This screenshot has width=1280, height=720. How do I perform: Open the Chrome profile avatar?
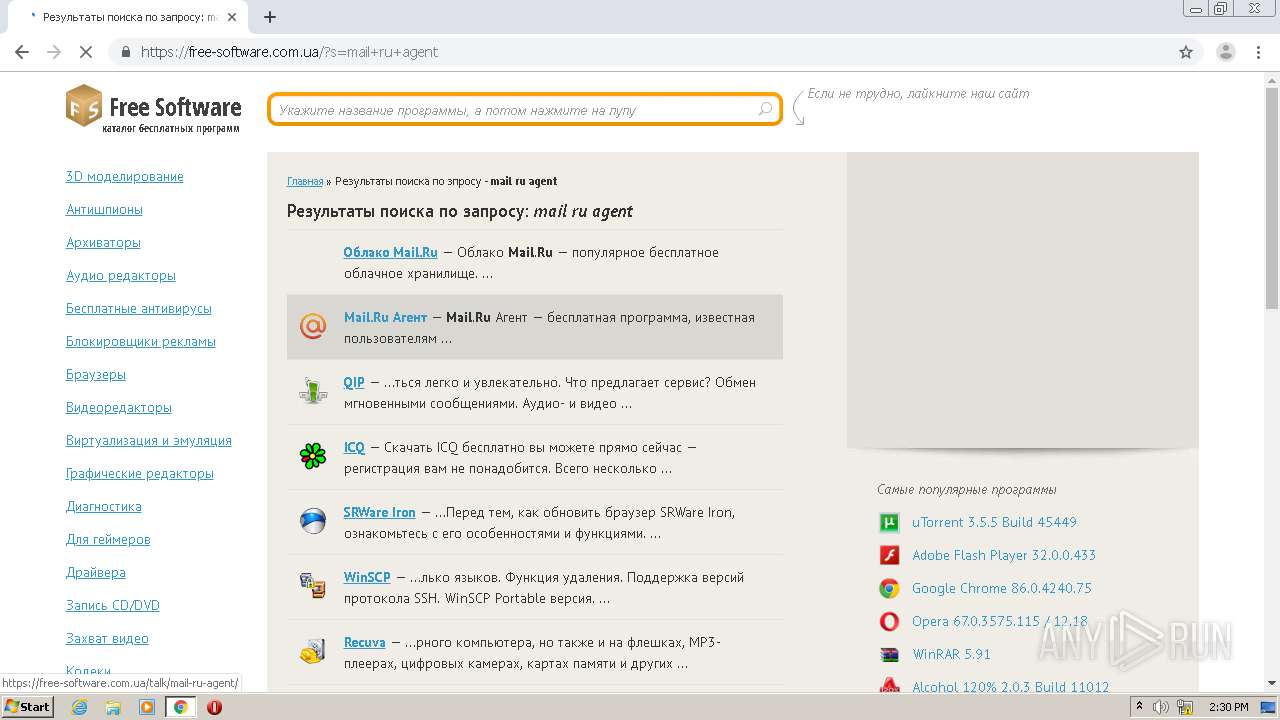pyautogui.click(x=1225, y=52)
